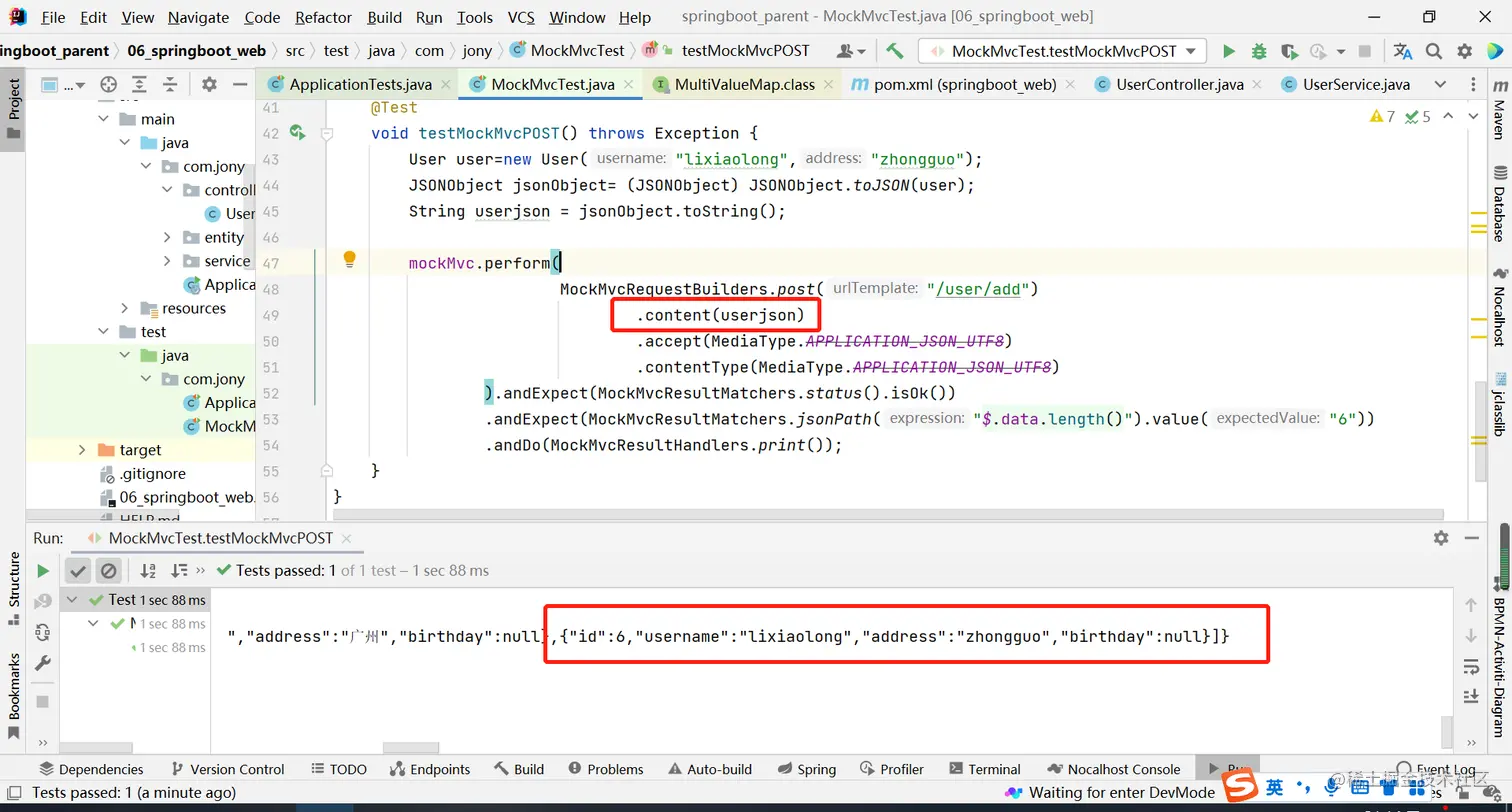Click the run test gutter icon at line 42

click(x=297, y=132)
